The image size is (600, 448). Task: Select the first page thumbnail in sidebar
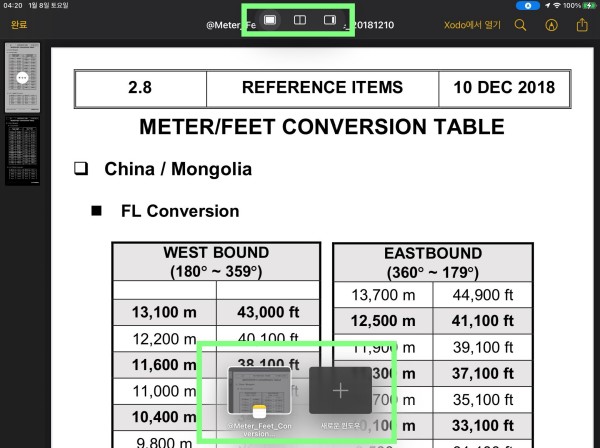click(x=22, y=78)
